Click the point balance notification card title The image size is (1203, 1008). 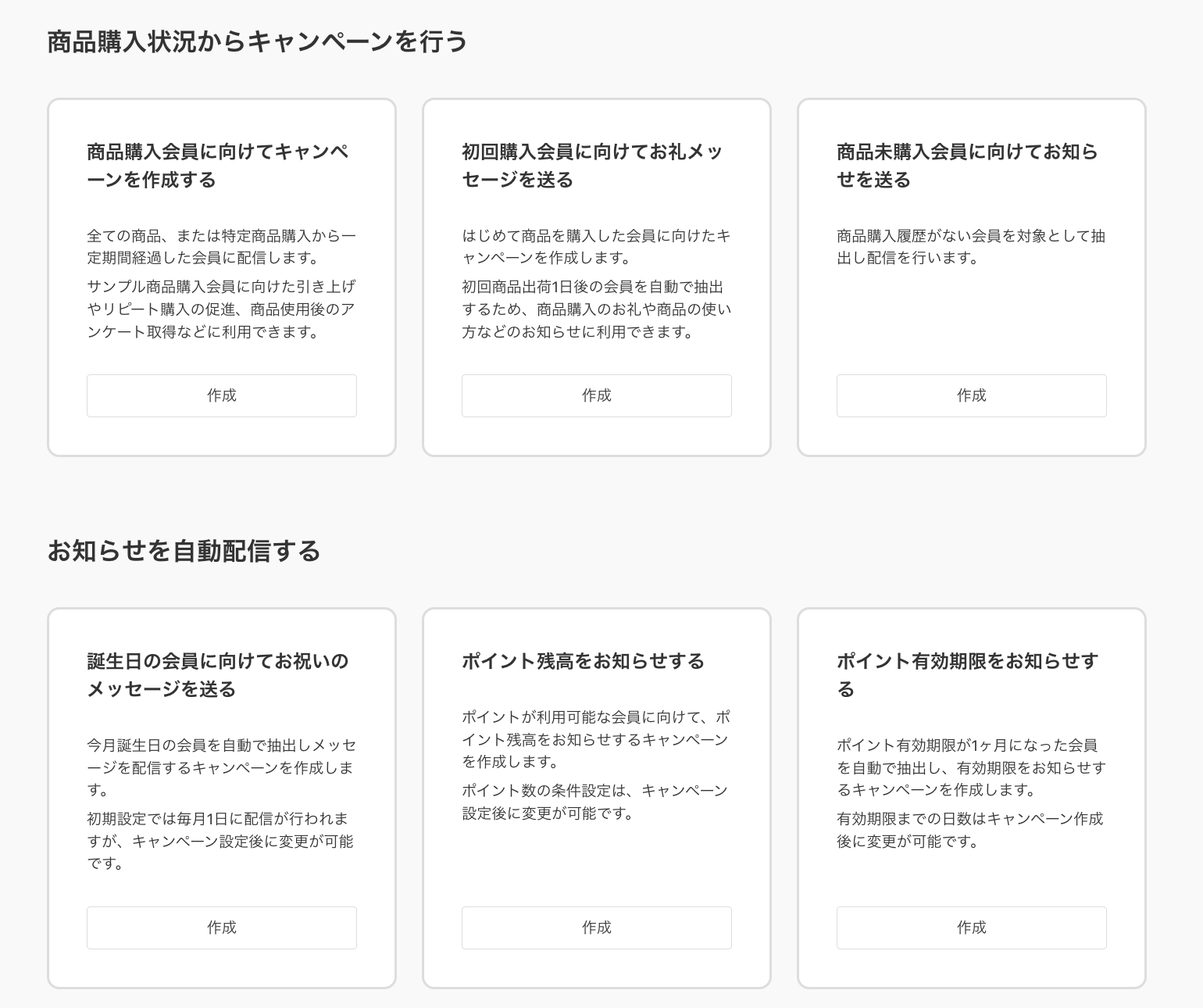click(x=582, y=660)
